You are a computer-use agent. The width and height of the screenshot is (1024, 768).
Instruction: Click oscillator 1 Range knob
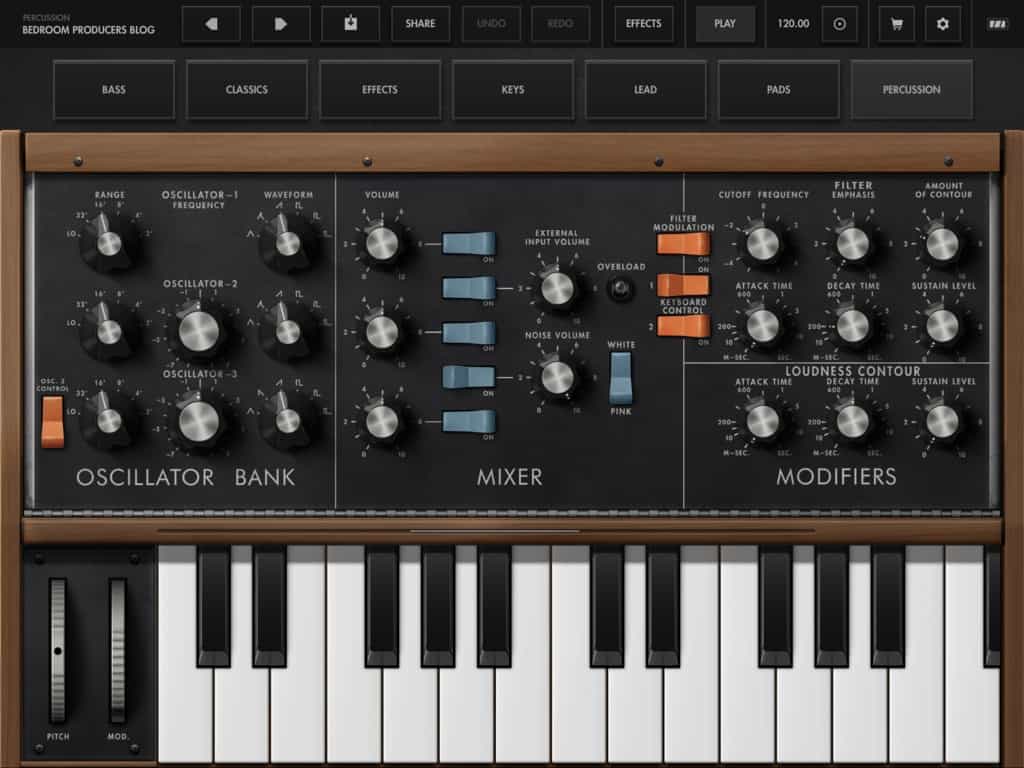[x=108, y=243]
